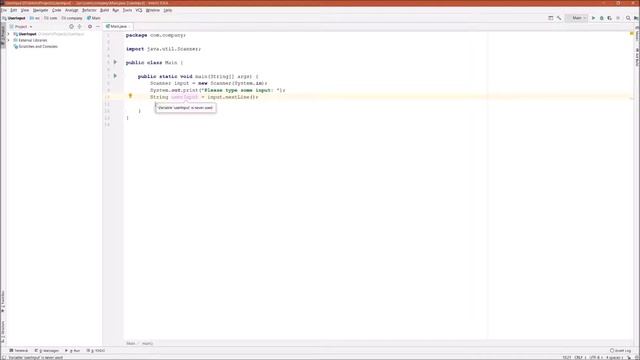640x360 pixels.
Task: Open the Favorites side tool window tab
Action: tap(3, 301)
